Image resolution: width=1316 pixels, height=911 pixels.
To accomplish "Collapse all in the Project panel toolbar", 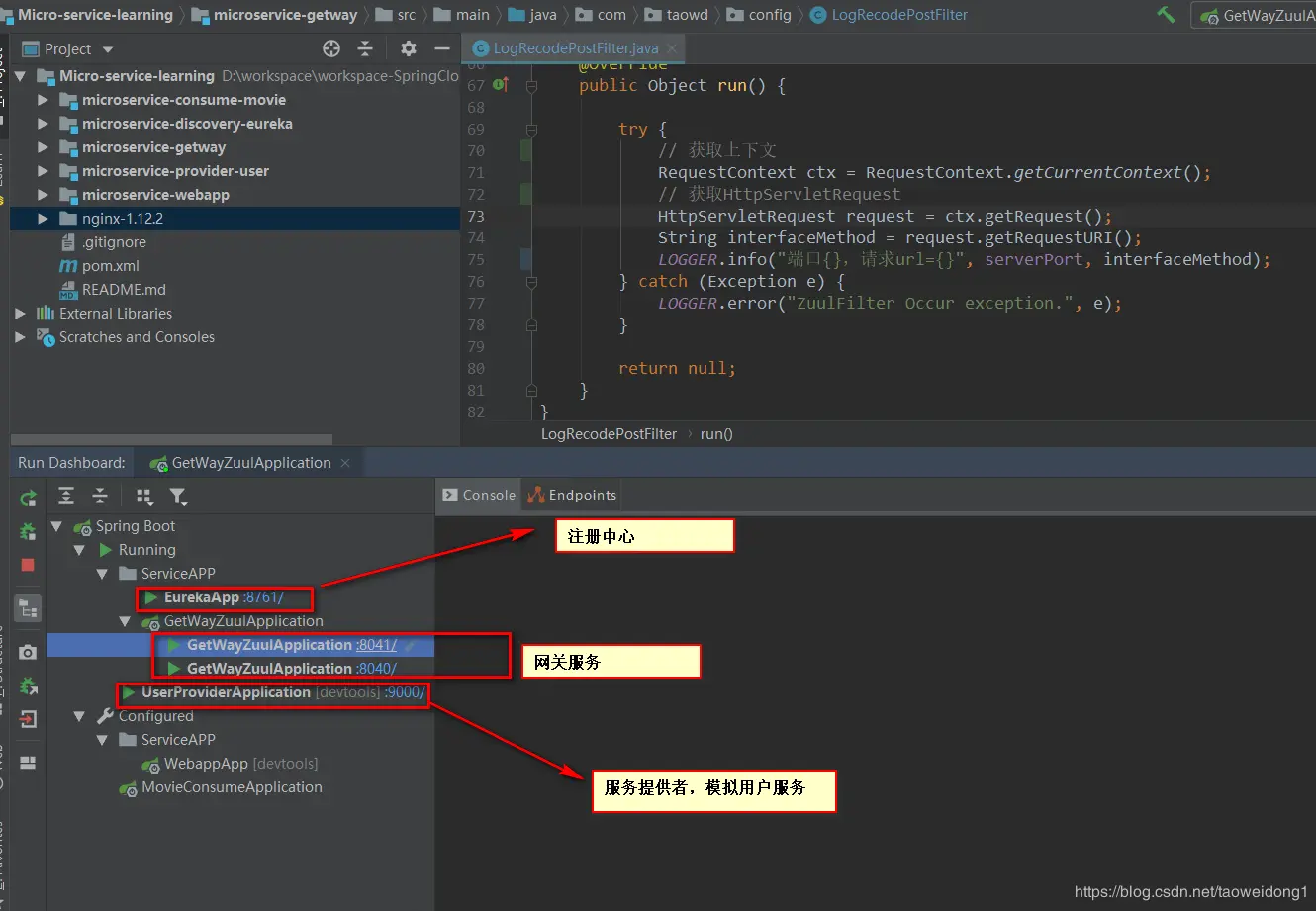I will coord(365,48).
